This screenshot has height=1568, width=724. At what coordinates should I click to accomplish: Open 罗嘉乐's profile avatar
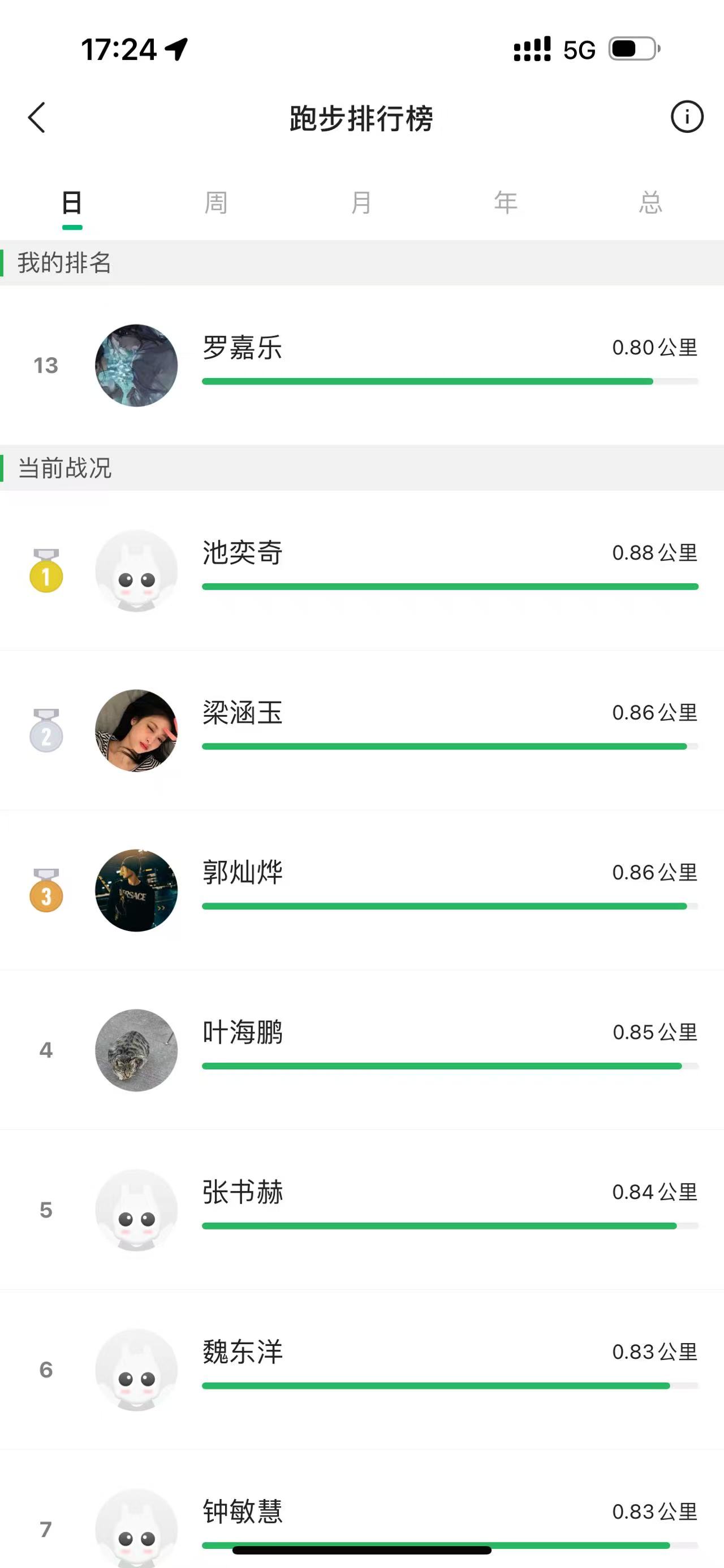(136, 365)
